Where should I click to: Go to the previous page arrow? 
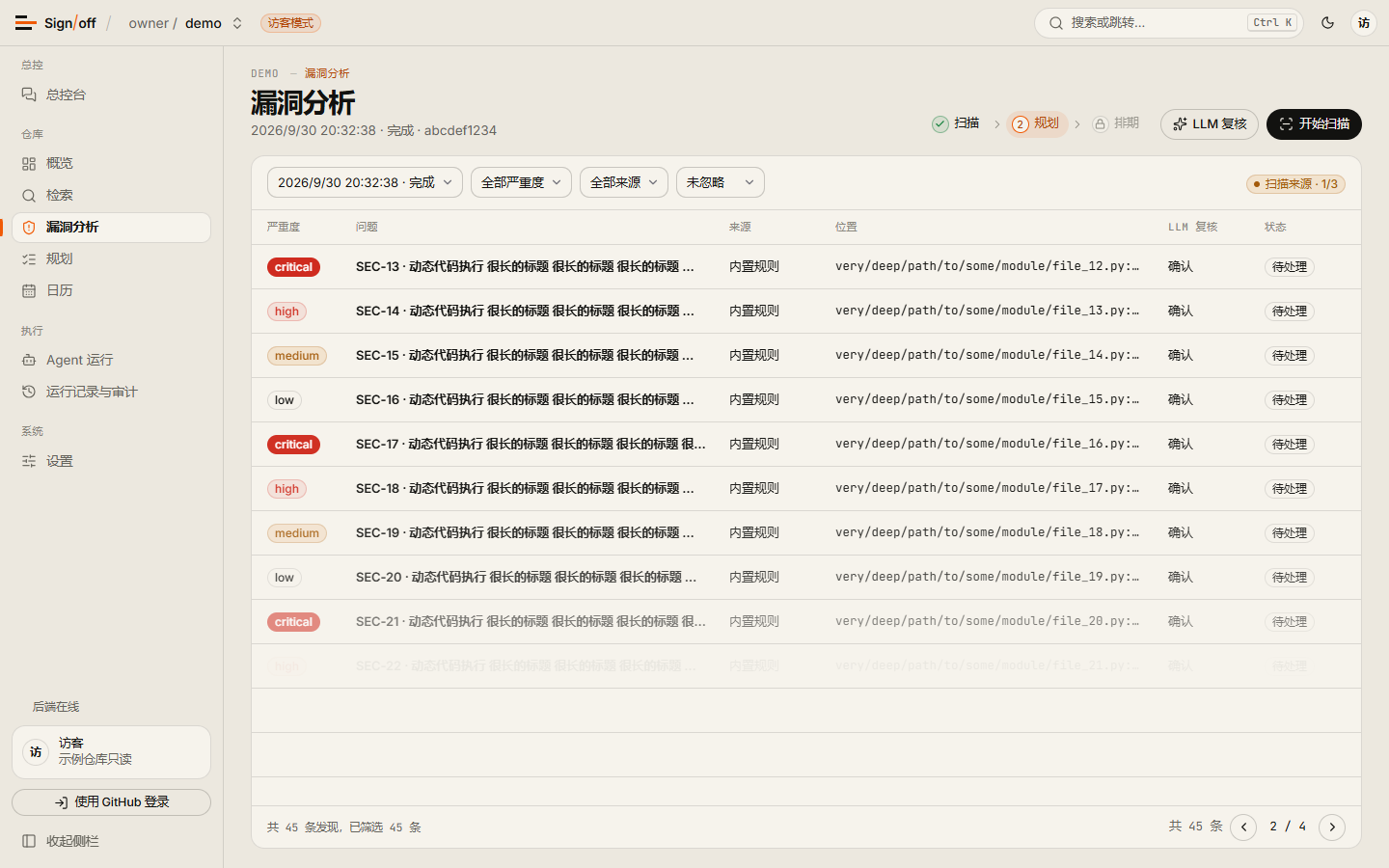pos(1243,827)
